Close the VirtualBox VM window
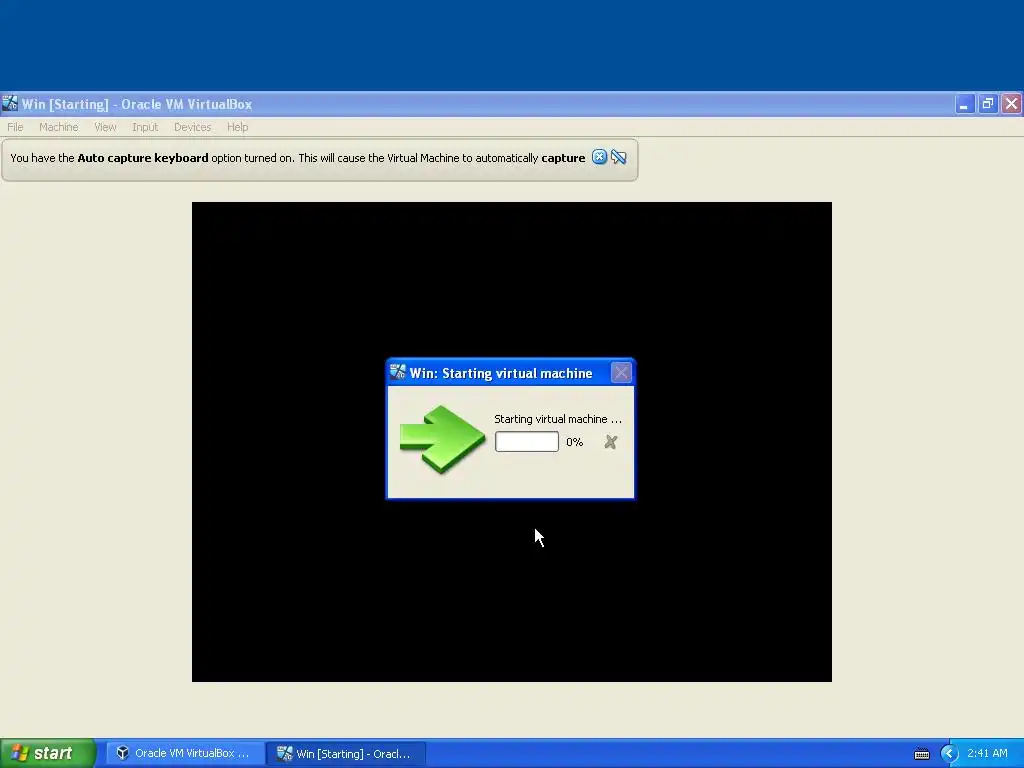 coord(1012,104)
